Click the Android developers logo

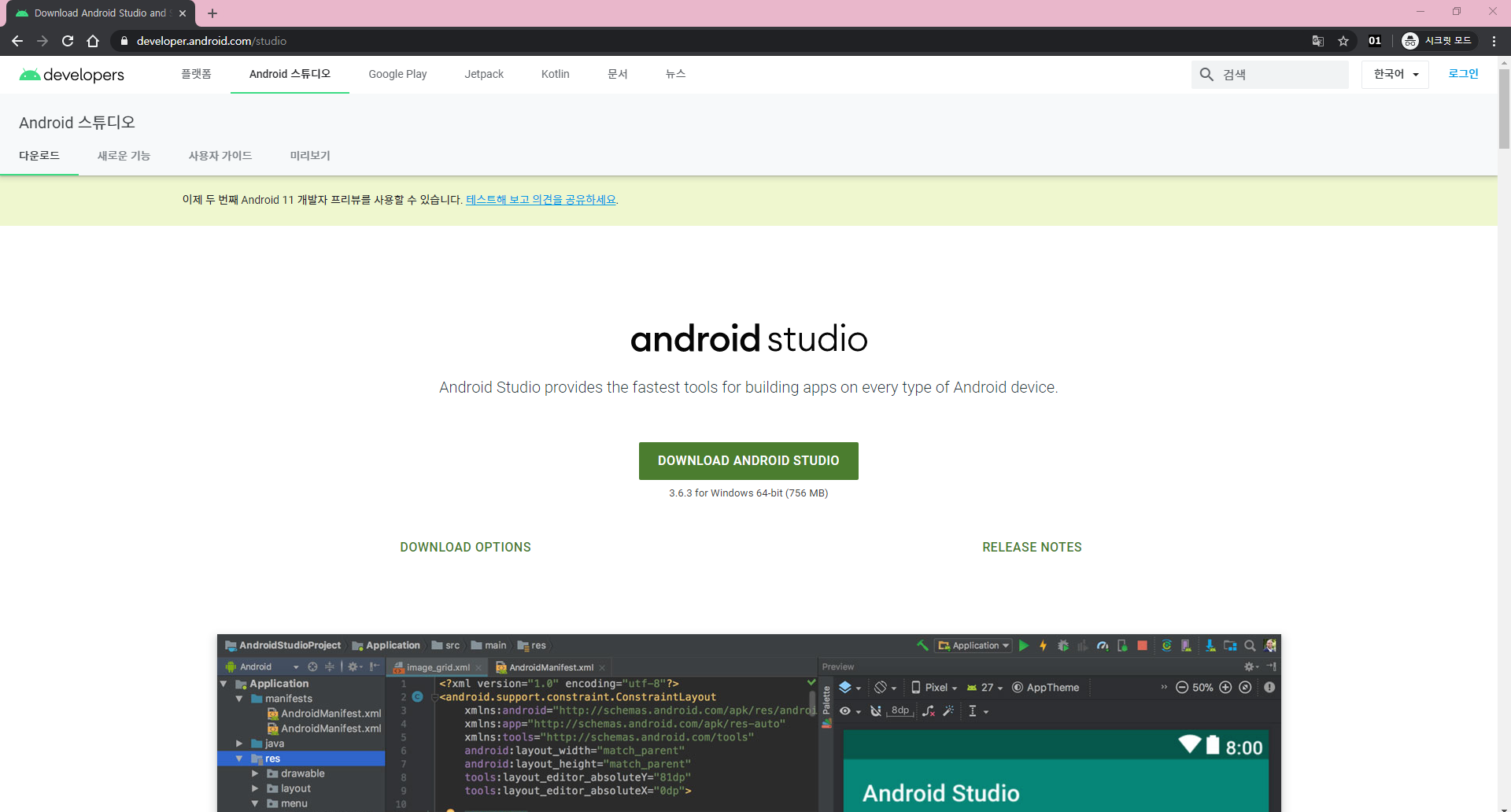point(72,75)
